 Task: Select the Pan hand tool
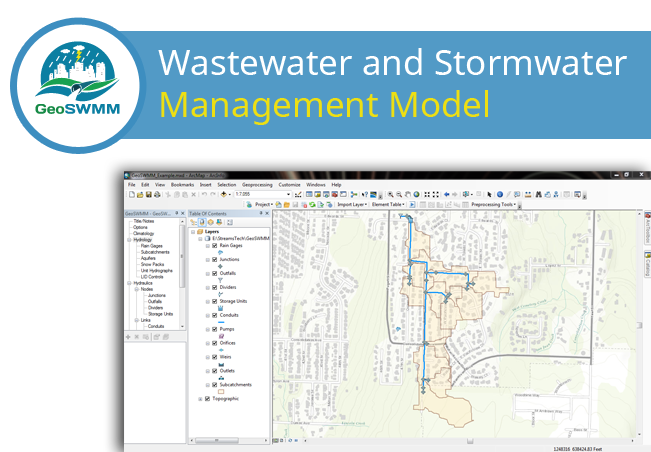coord(408,194)
